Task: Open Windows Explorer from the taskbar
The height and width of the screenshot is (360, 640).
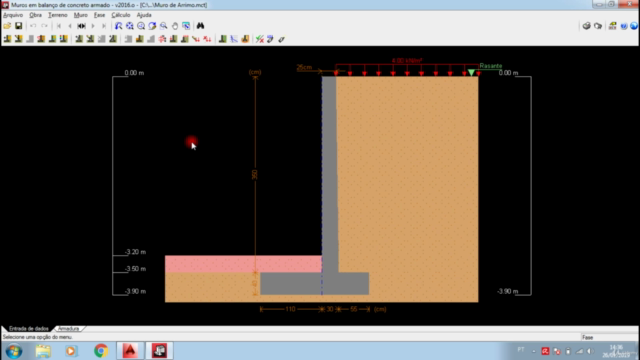Action: coord(43,351)
